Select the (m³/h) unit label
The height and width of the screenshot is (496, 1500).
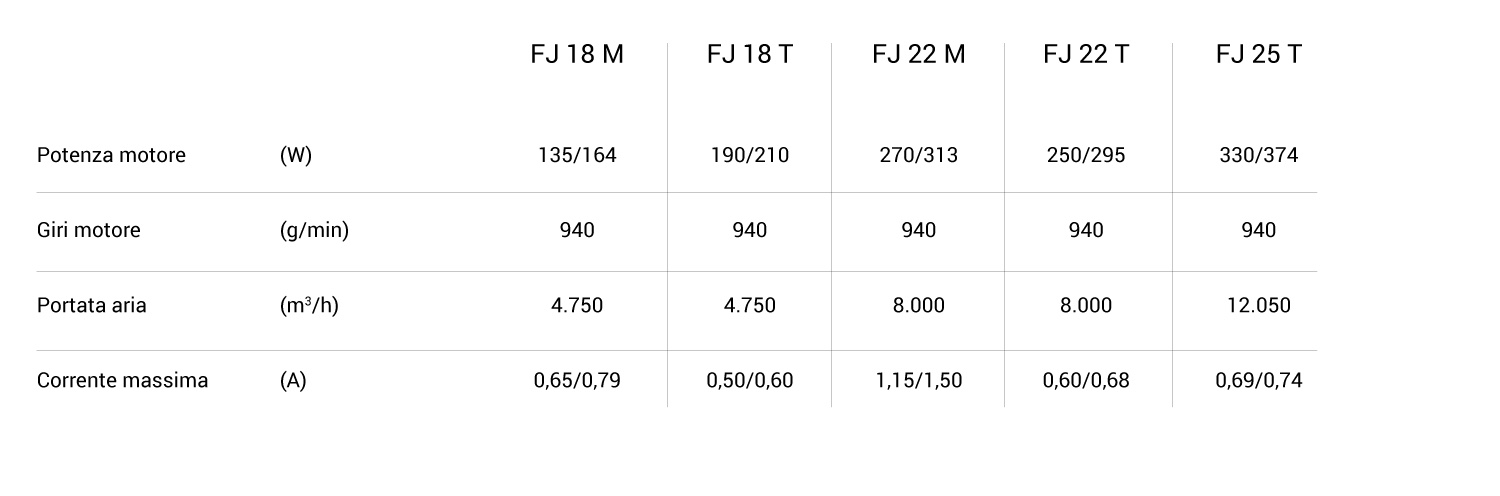click(309, 306)
